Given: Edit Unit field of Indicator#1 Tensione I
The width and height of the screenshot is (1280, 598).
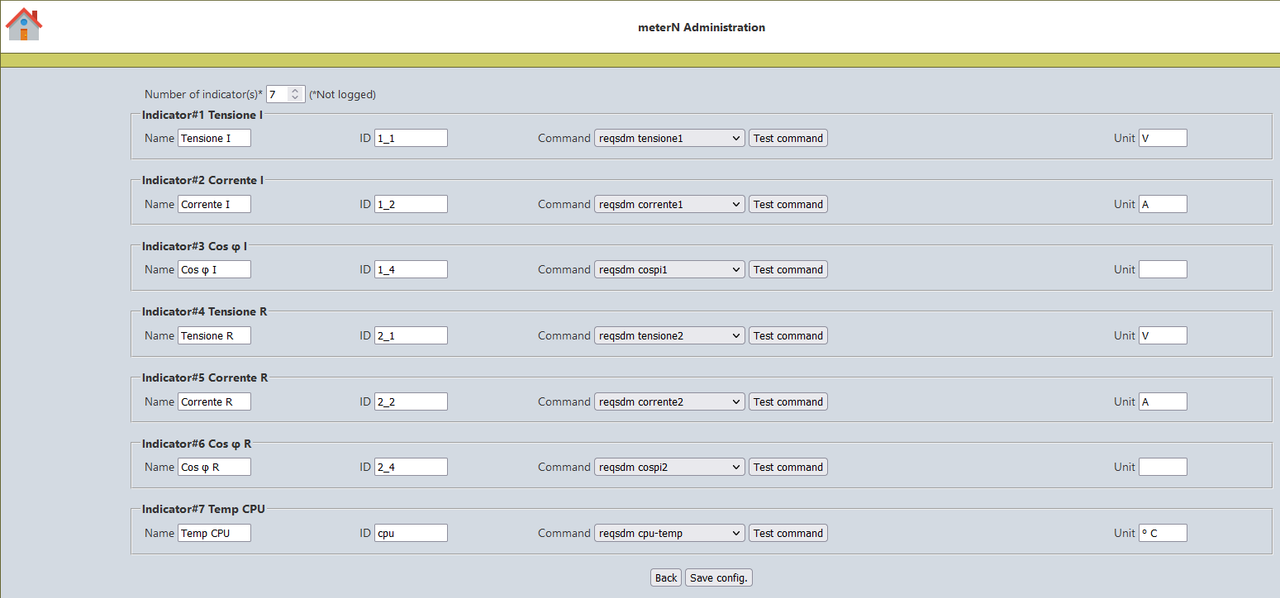Looking at the screenshot, I should click(1163, 138).
